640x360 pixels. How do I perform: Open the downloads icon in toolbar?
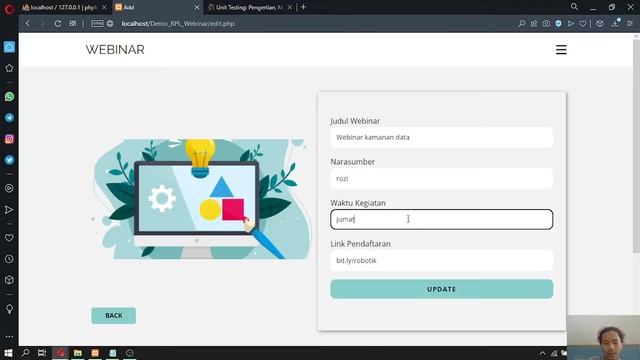tap(615, 24)
